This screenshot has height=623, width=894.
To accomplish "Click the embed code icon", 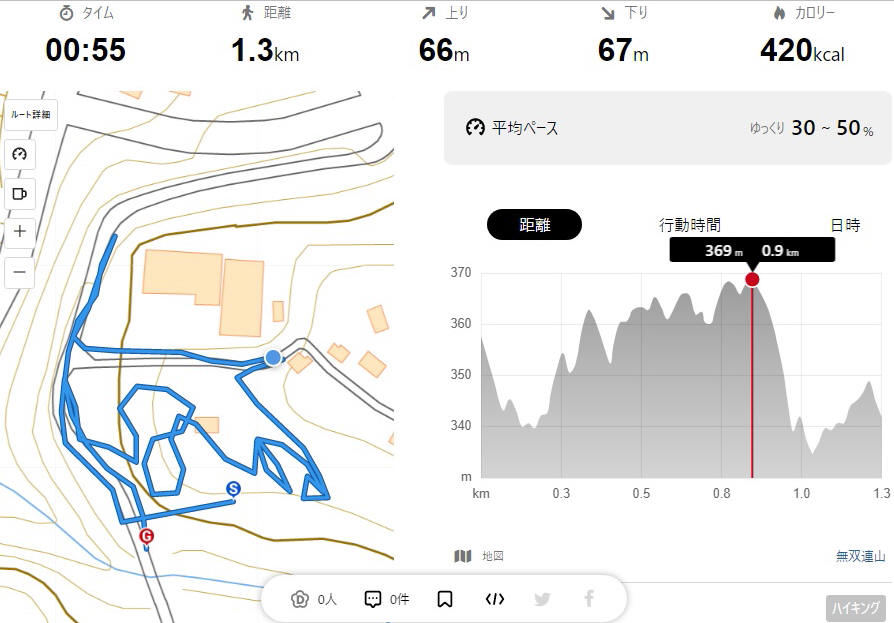I will tap(494, 599).
